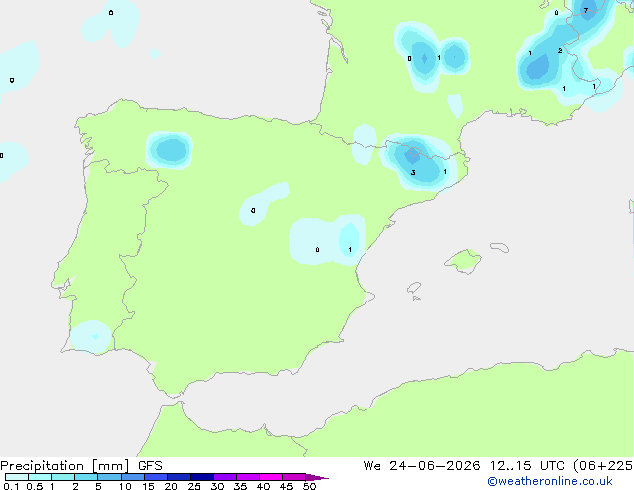This screenshot has height=490, width=634.
Task: Click the Ibiza island outline
Action: coord(414,288)
